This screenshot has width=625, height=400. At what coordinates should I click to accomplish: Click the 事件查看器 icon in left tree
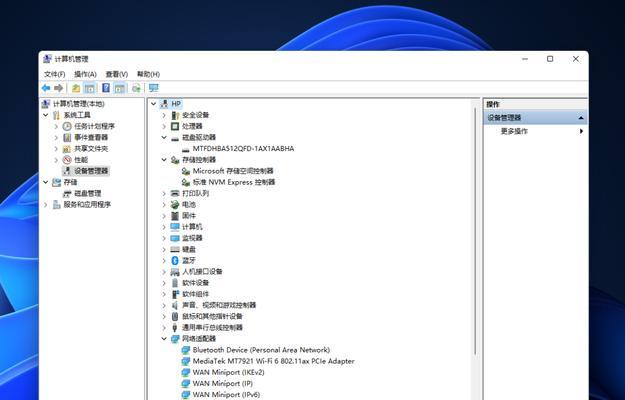pos(67,137)
